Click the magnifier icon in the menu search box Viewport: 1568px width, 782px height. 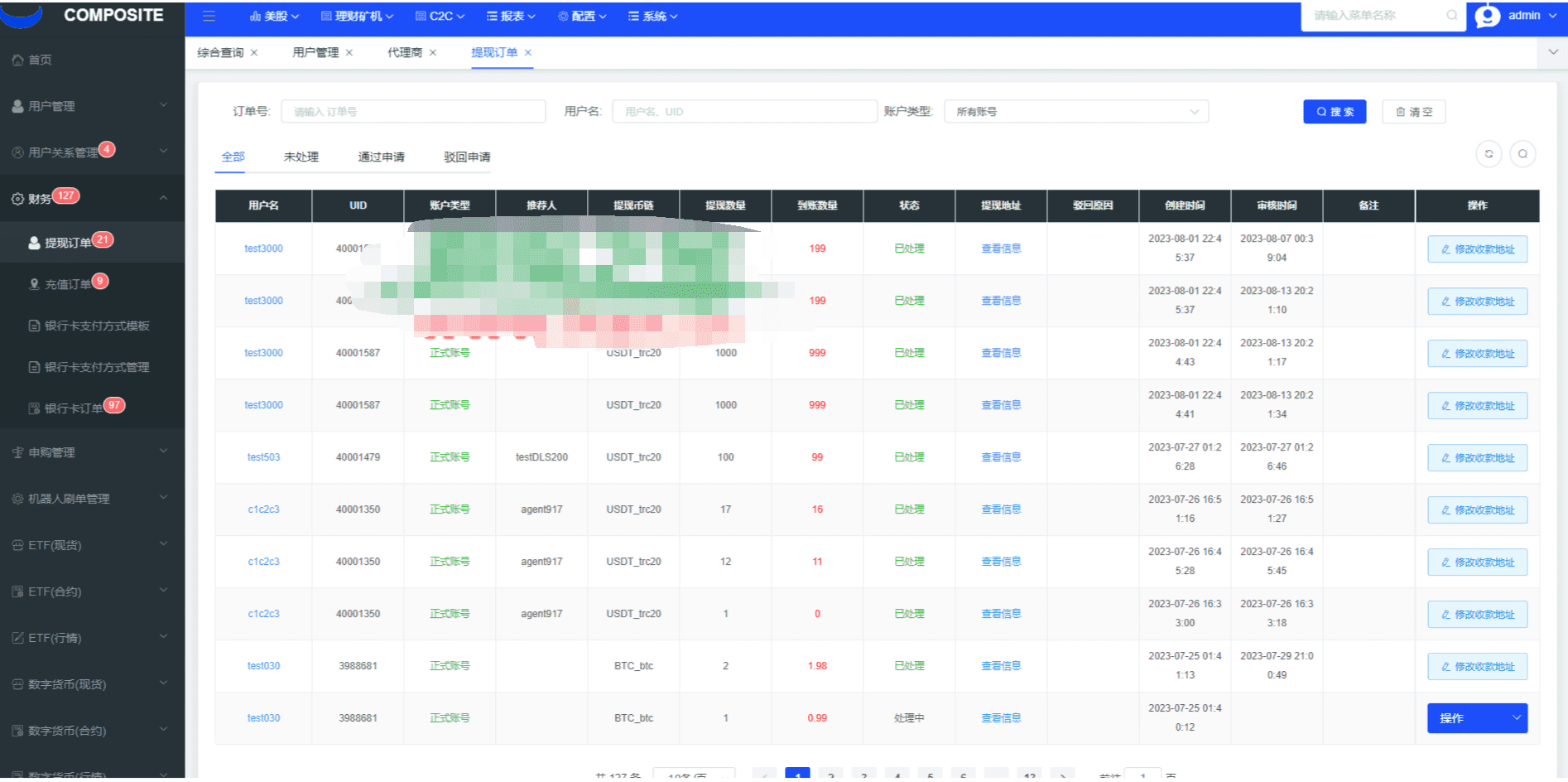[x=1451, y=16]
